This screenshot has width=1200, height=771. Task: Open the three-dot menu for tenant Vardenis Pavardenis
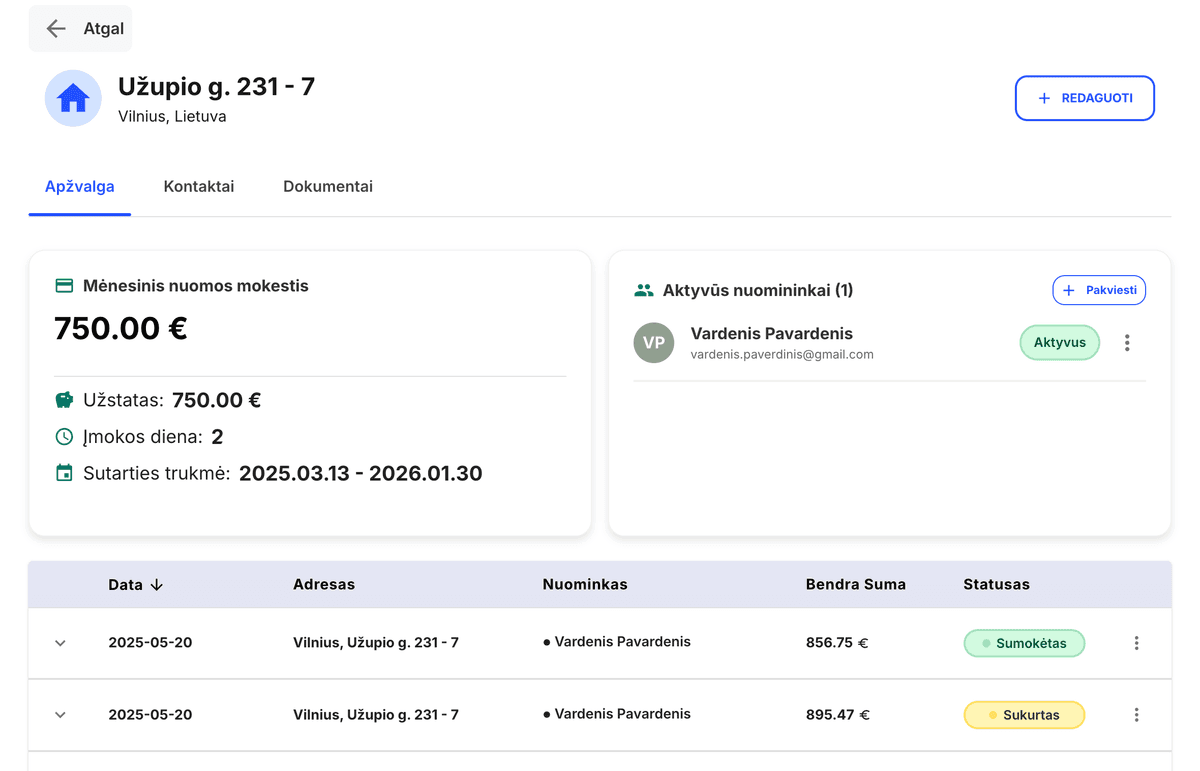pos(1127,343)
